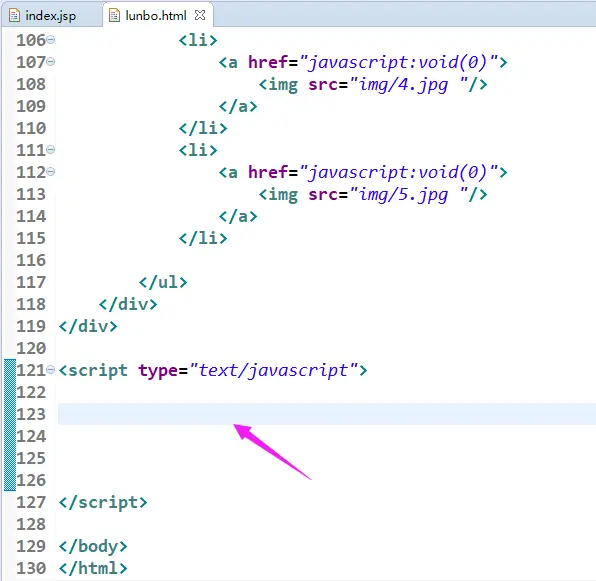The image size is (596, 581).
Task: Click the href value on line 112
Action: pos(399,172)
